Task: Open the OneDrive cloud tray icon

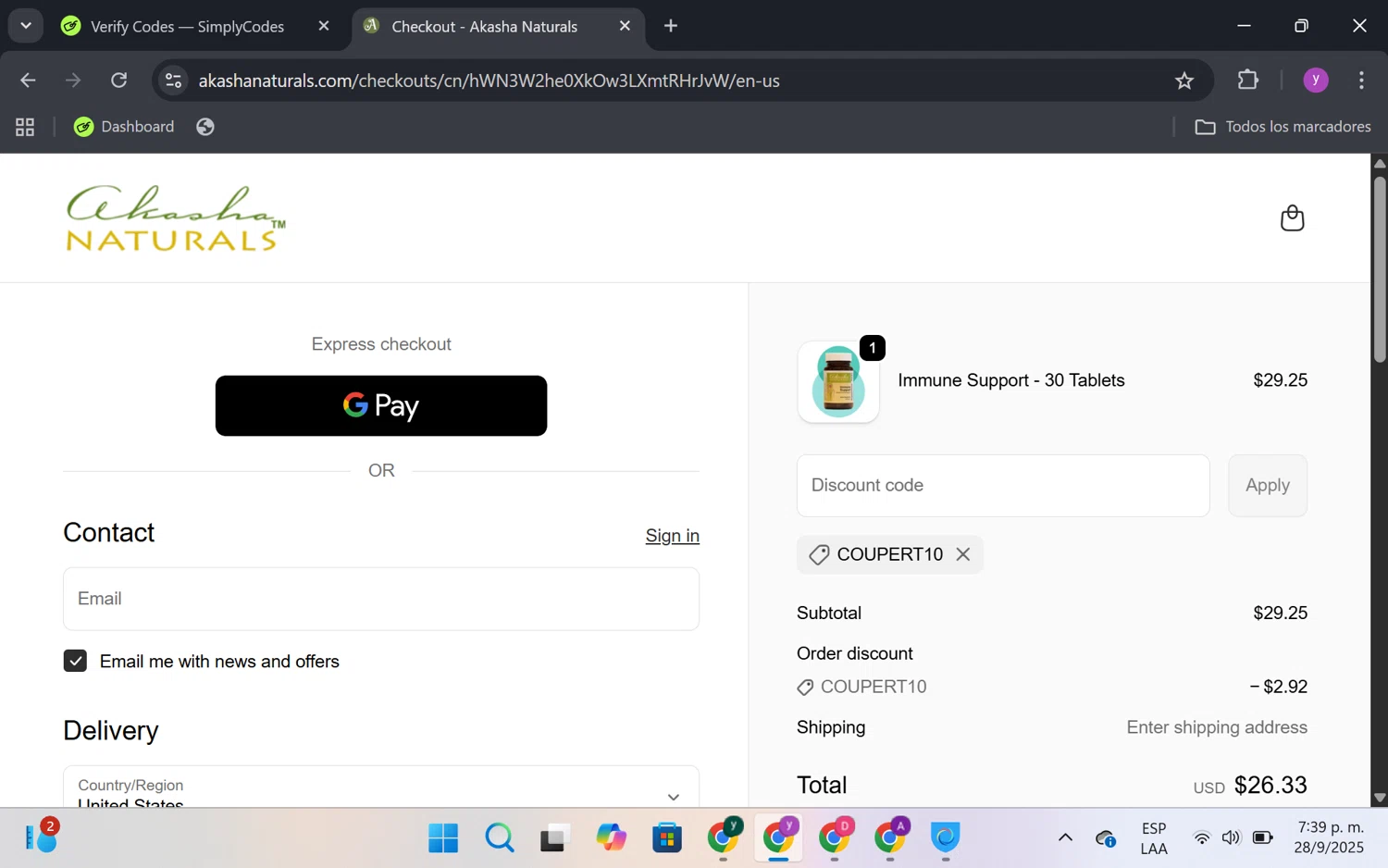Action: pyautogui.click(x=1105, y=838)
